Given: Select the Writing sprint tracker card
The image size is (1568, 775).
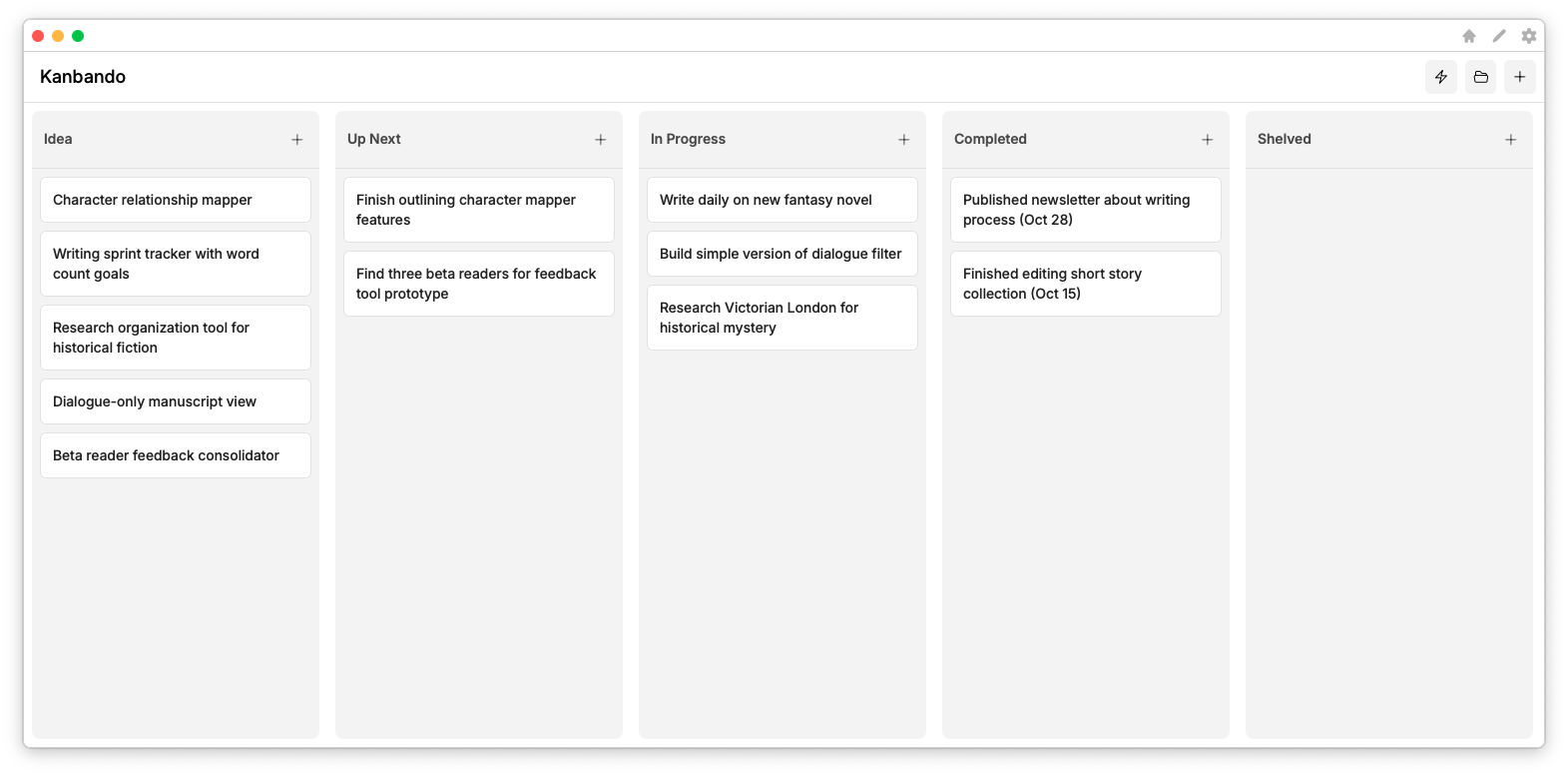Looking at the screenshot, I should [x=176, y=264].
